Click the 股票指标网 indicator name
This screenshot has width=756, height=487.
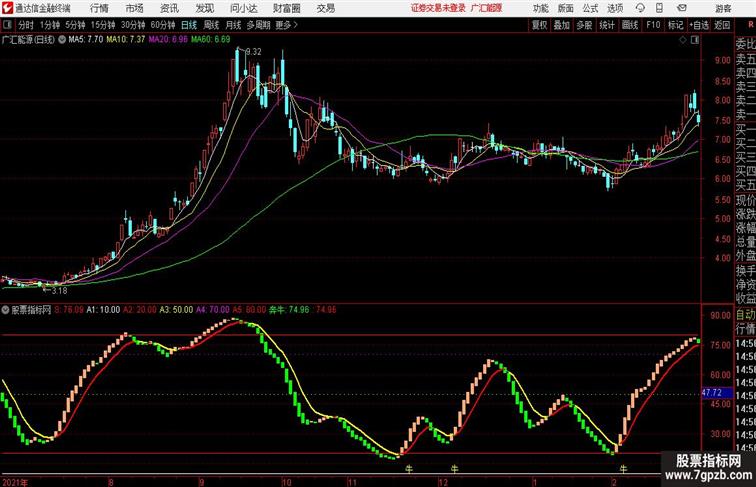tap(31, 310)
